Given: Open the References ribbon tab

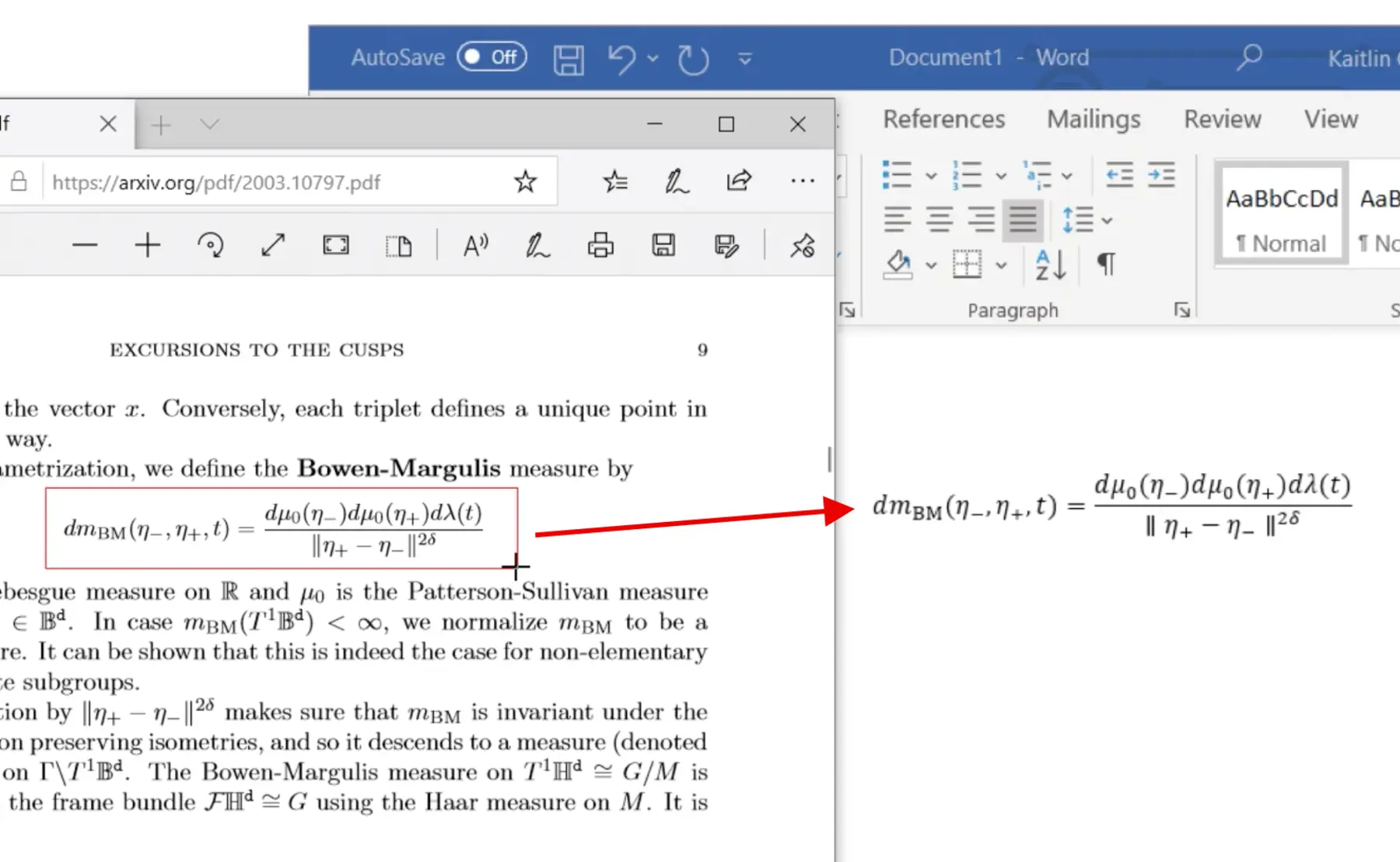Looking at the screenshot, I should (943, 119).
